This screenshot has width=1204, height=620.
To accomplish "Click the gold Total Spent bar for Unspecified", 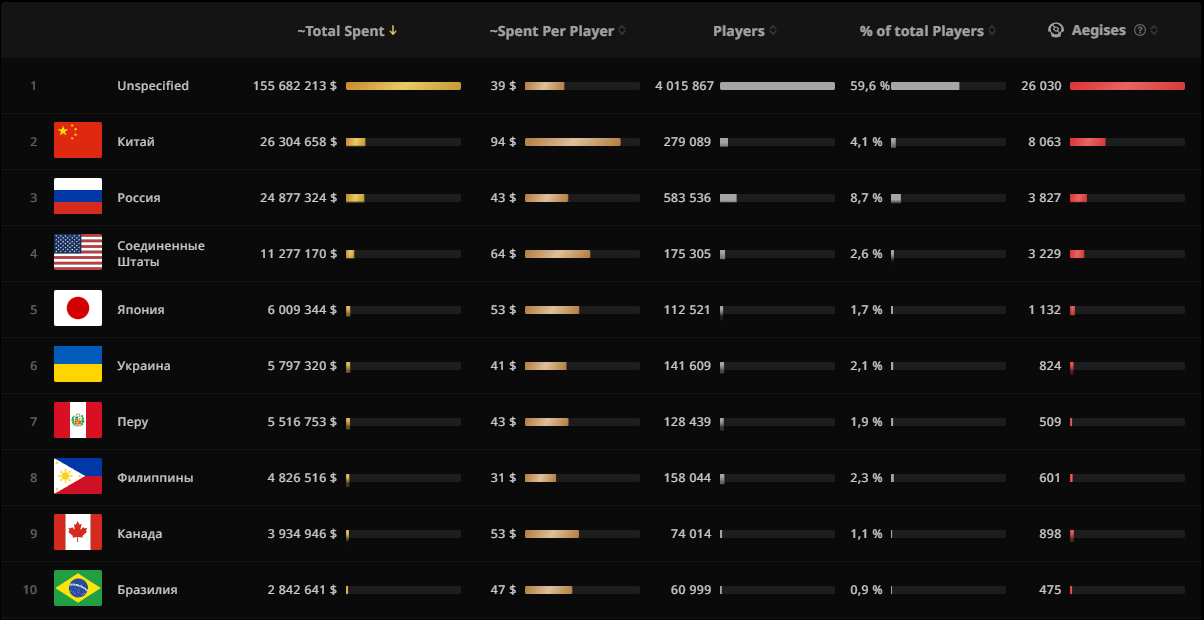I will pyautogui.click(x=403, y=86).
